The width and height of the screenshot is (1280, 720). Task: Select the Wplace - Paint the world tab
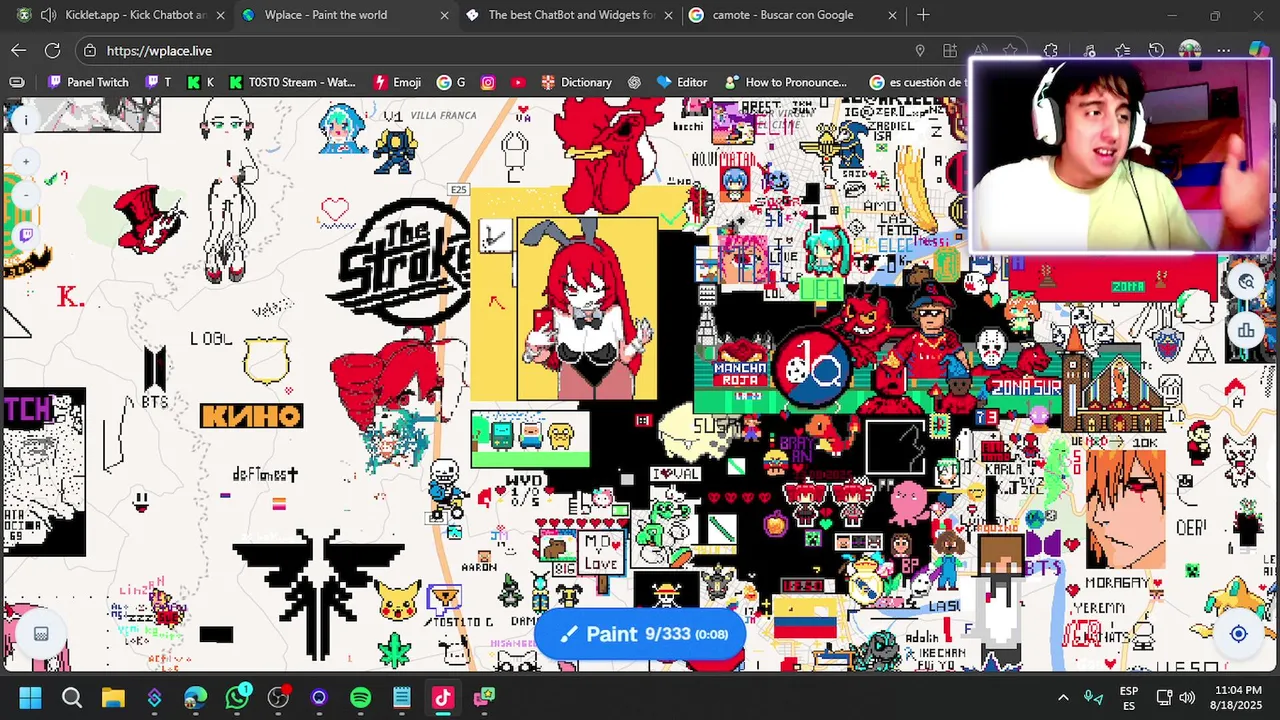344,15
